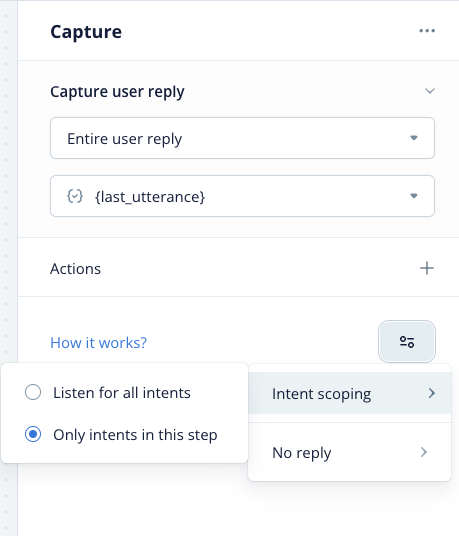Click the Actions section label
The width and height of the screenshot is (459, 536).
tap(76, 269)
